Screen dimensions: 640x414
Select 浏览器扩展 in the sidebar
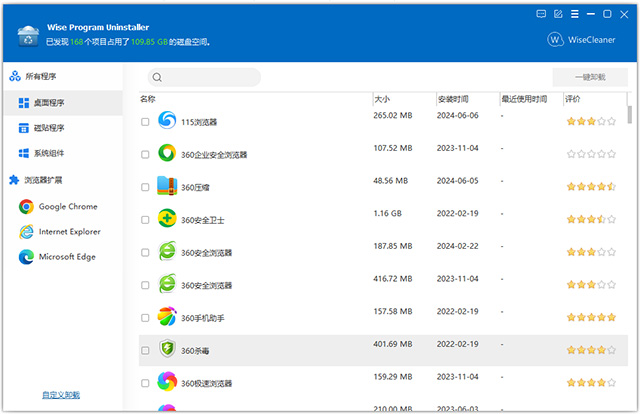pos(36,180)
